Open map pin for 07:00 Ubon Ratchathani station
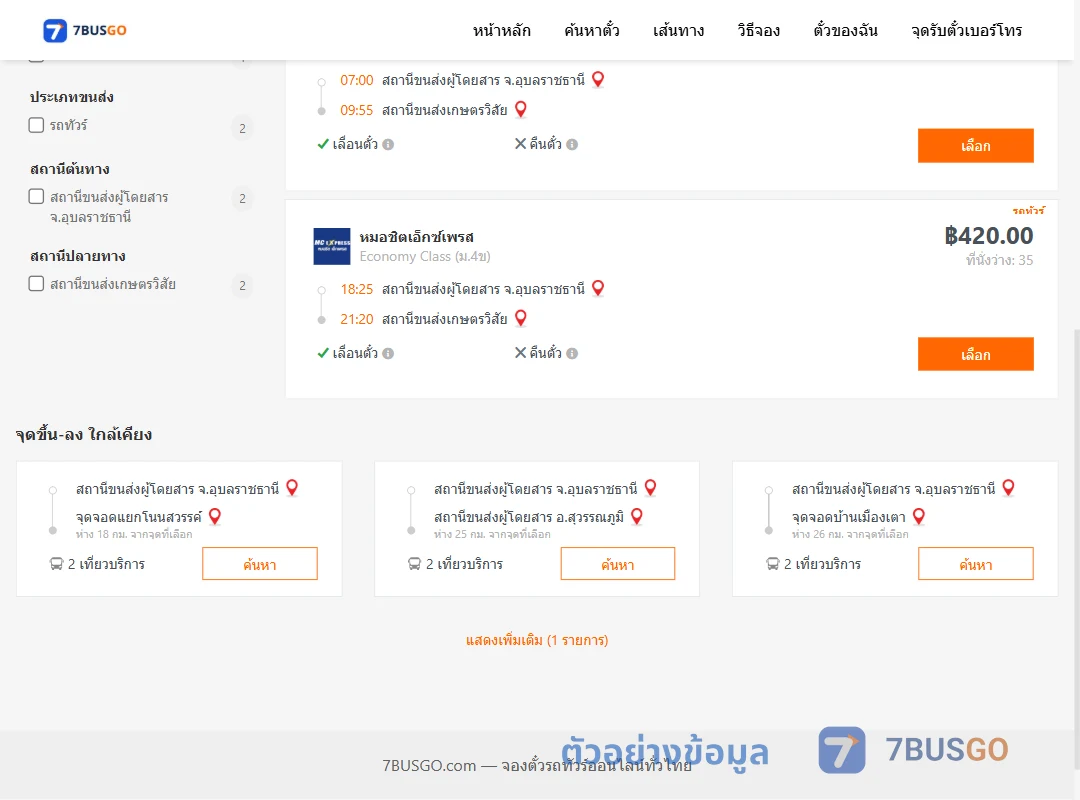 point(598,79)
